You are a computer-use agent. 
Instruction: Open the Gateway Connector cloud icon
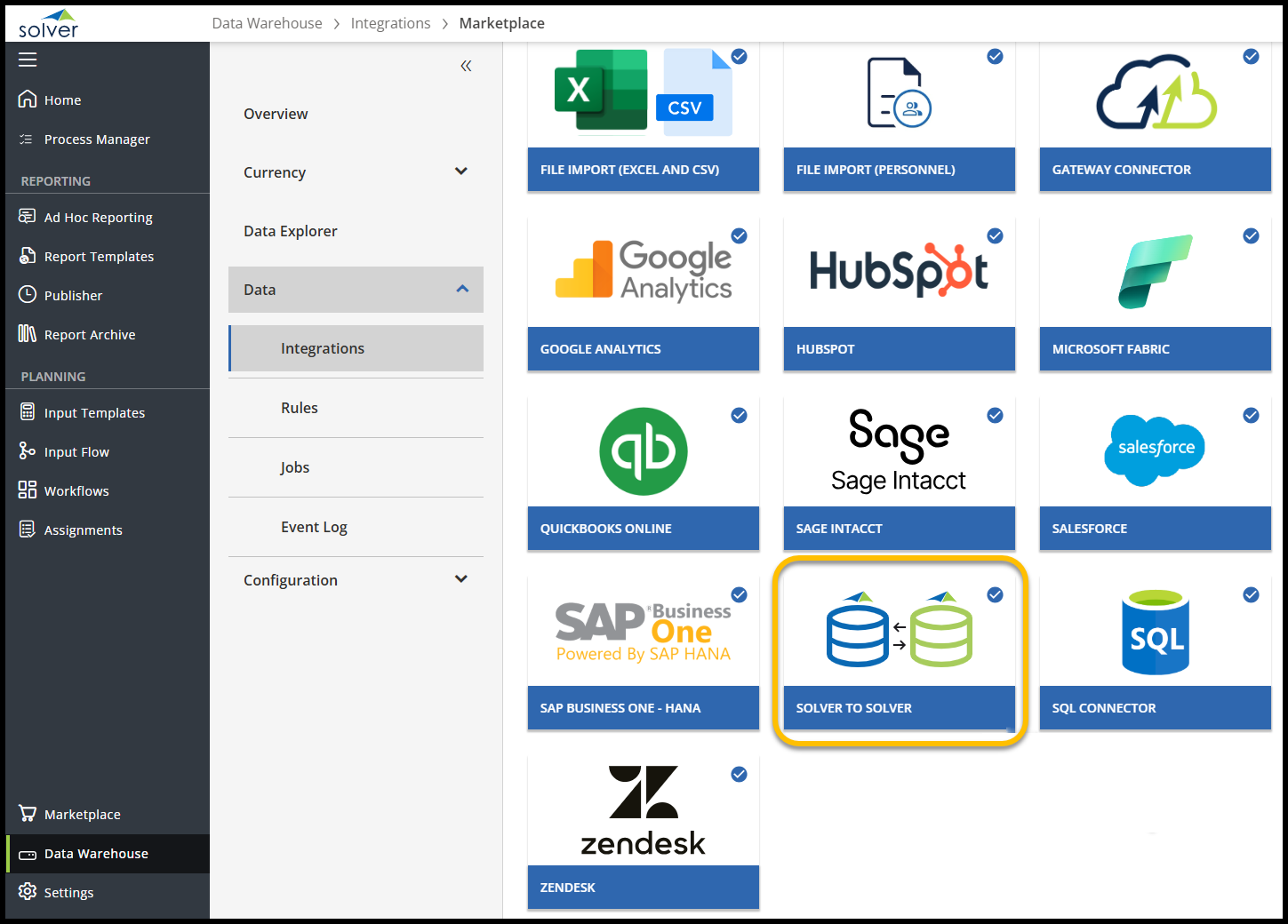click(x=1155, y=93)
